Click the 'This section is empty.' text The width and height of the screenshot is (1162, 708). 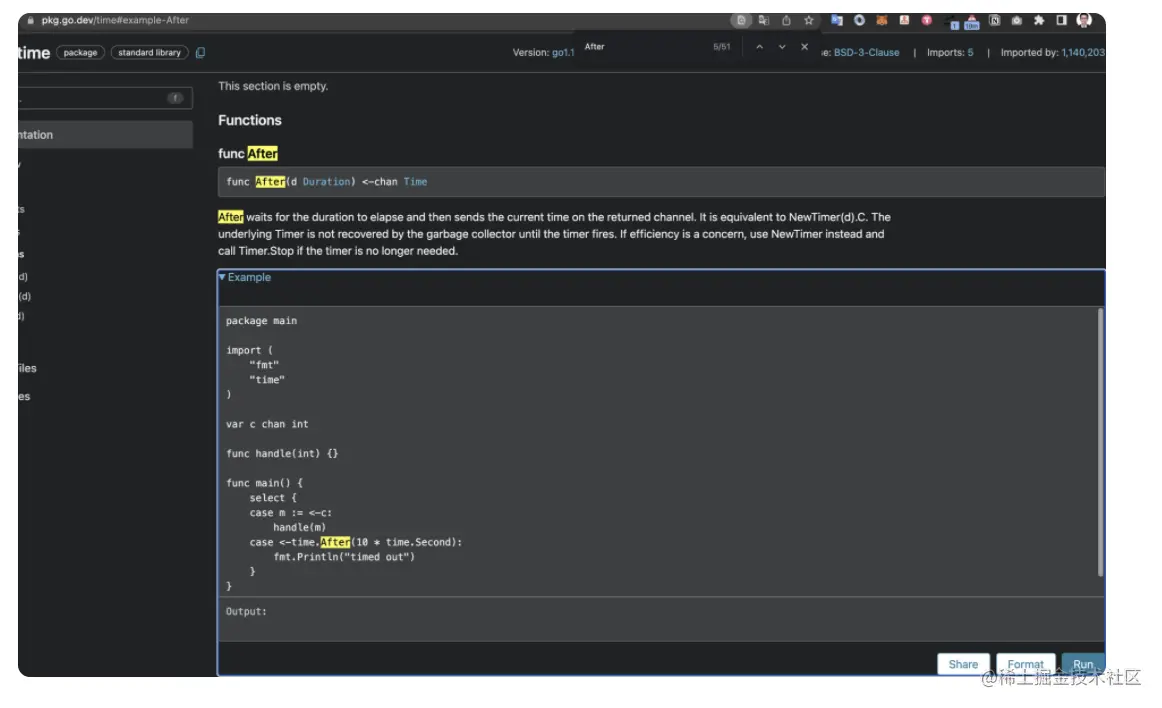273,86
